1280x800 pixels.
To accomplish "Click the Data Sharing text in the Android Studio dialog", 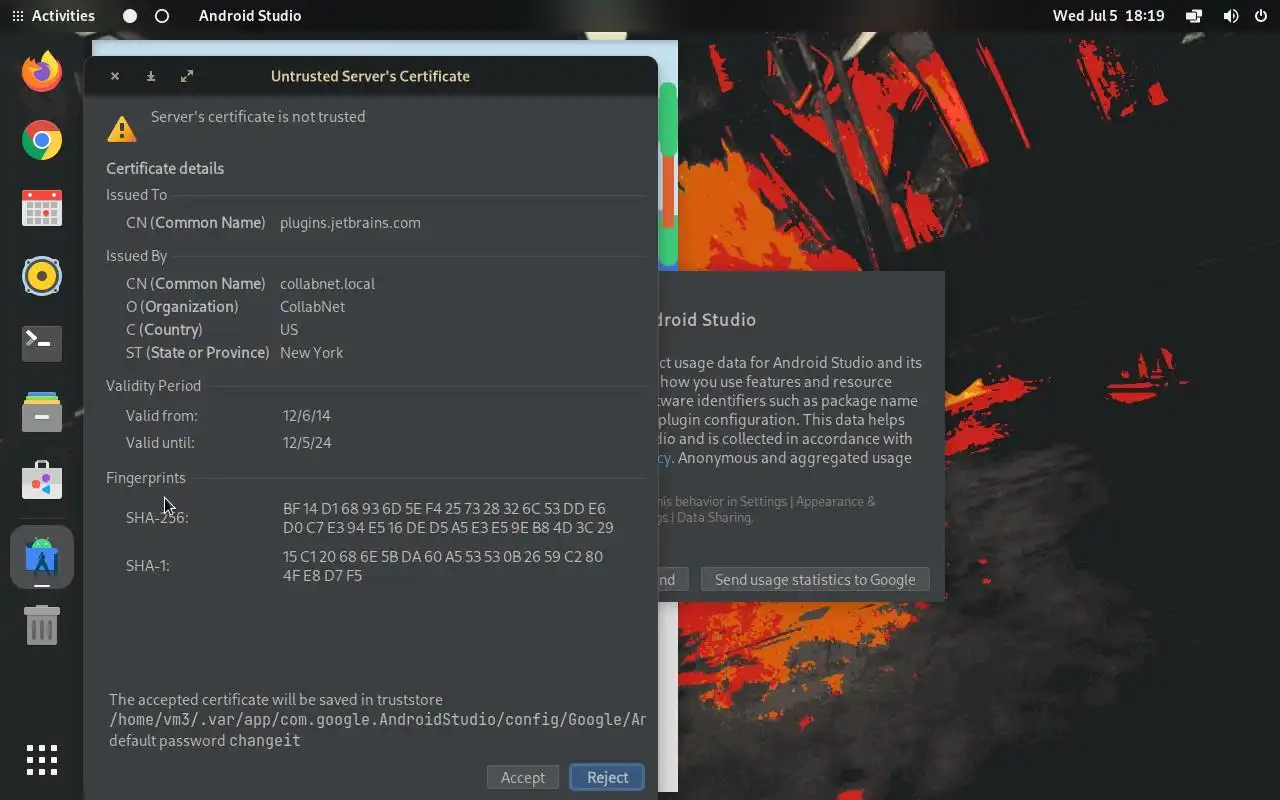I will pos(716,517).
